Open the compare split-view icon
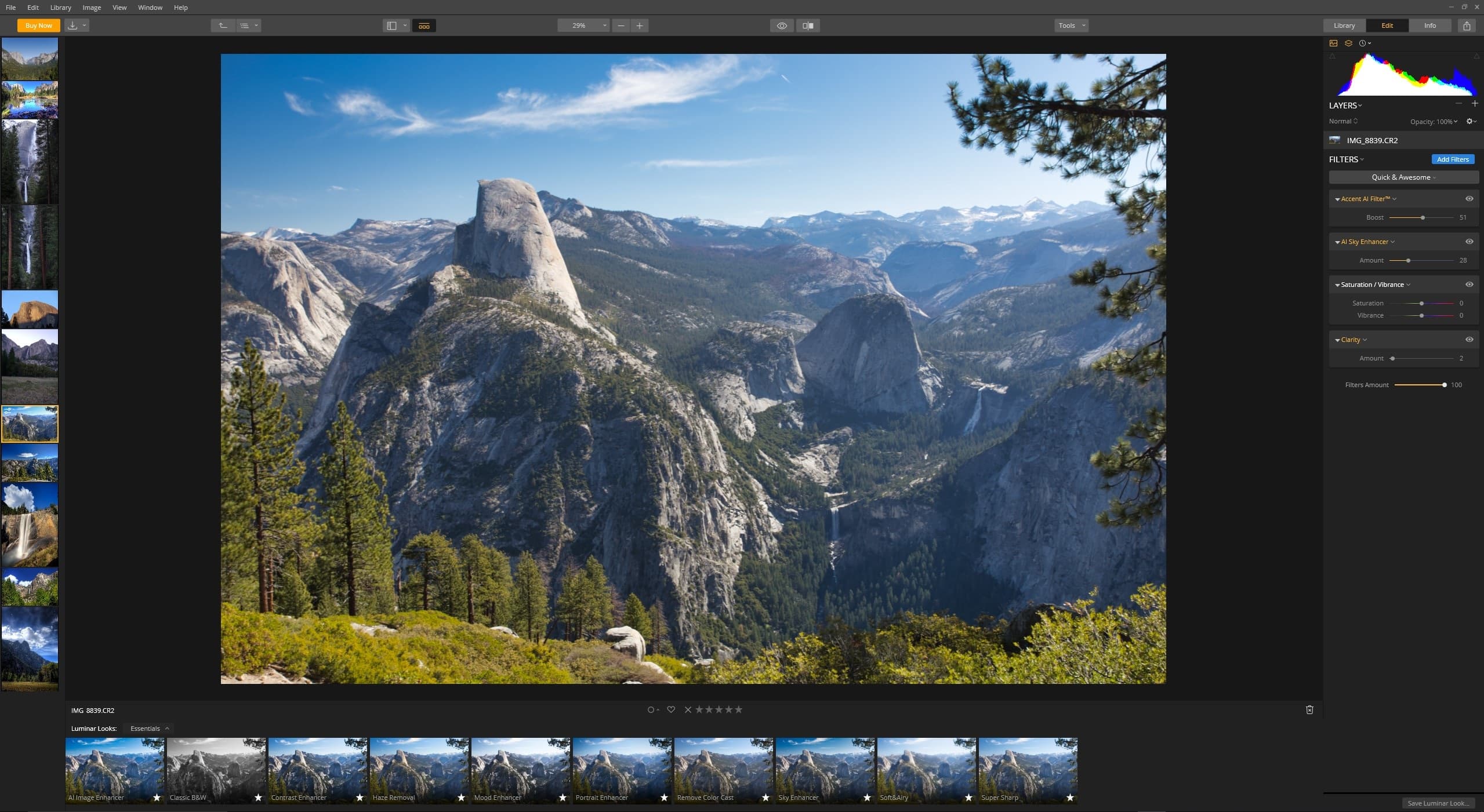 [x=807, y=25]
